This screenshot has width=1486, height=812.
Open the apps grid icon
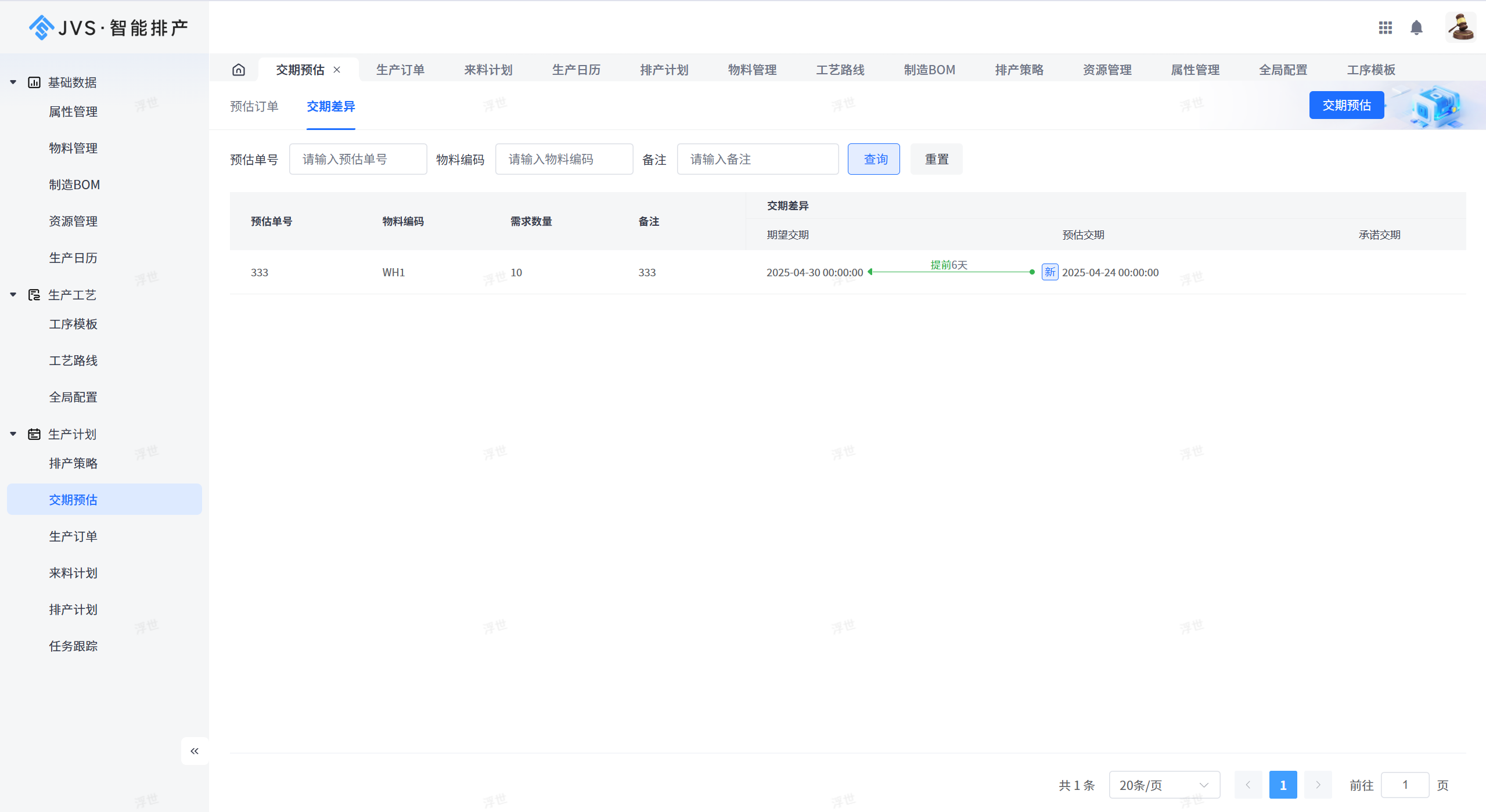[x=1385, y=28]
